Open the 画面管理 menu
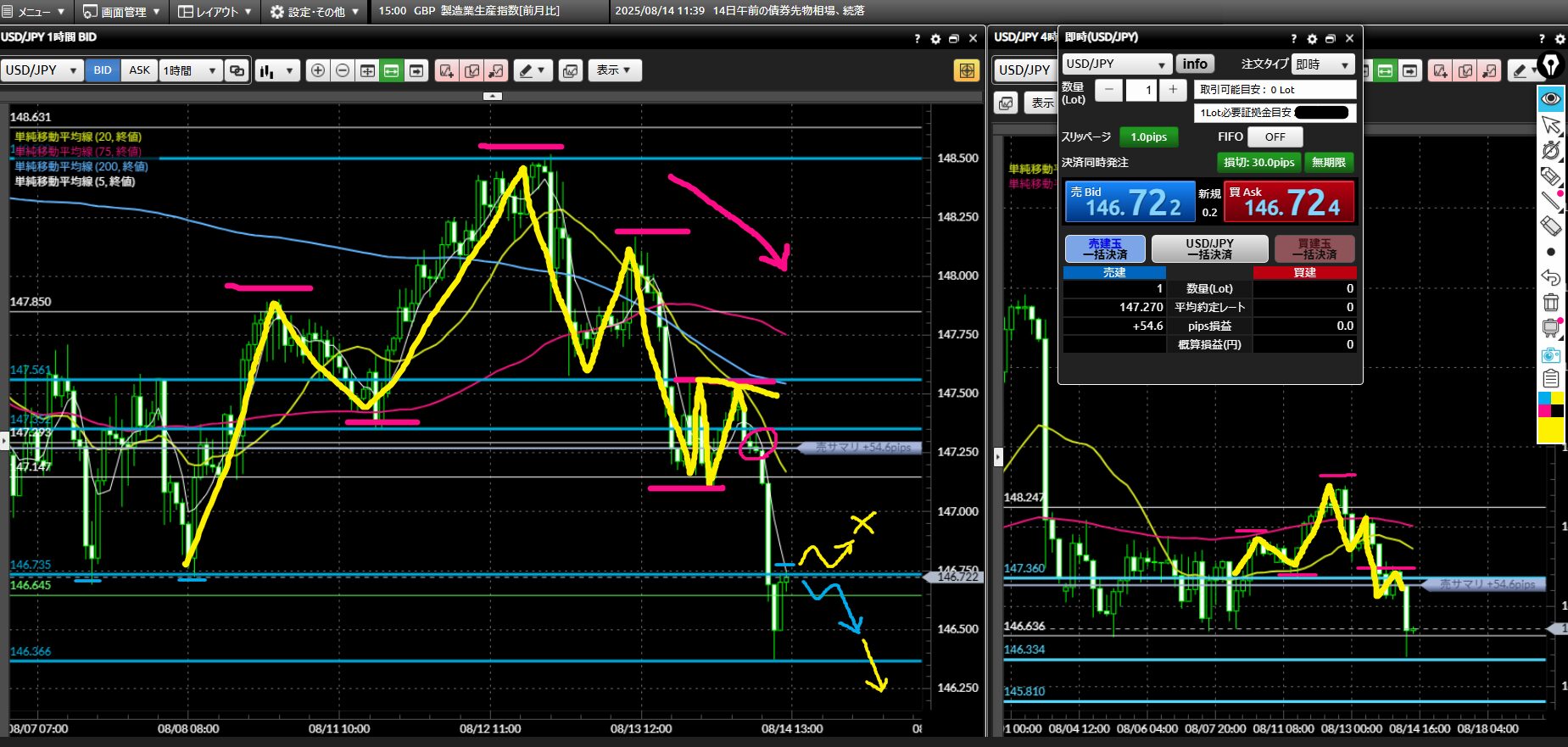1568x747 pixels. pyautogui.click(x=121, y=11)
